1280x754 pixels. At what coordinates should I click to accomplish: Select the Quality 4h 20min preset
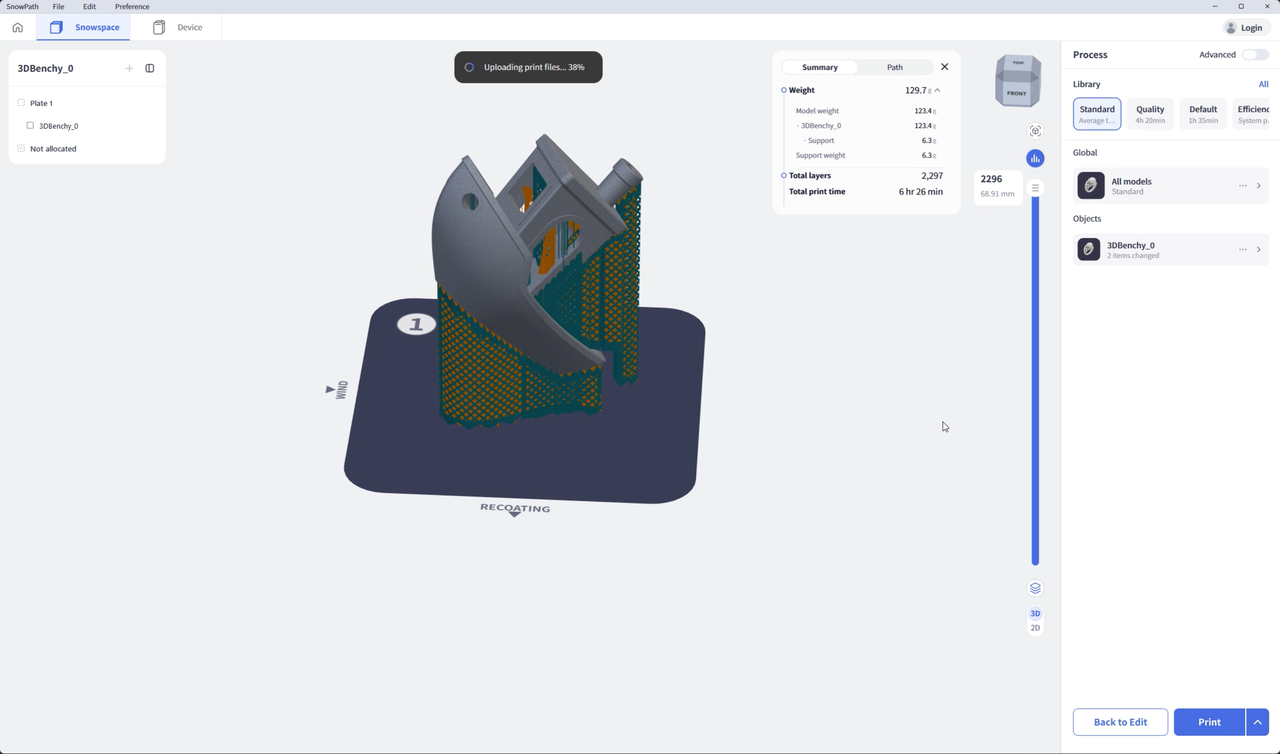[1150, 114]
